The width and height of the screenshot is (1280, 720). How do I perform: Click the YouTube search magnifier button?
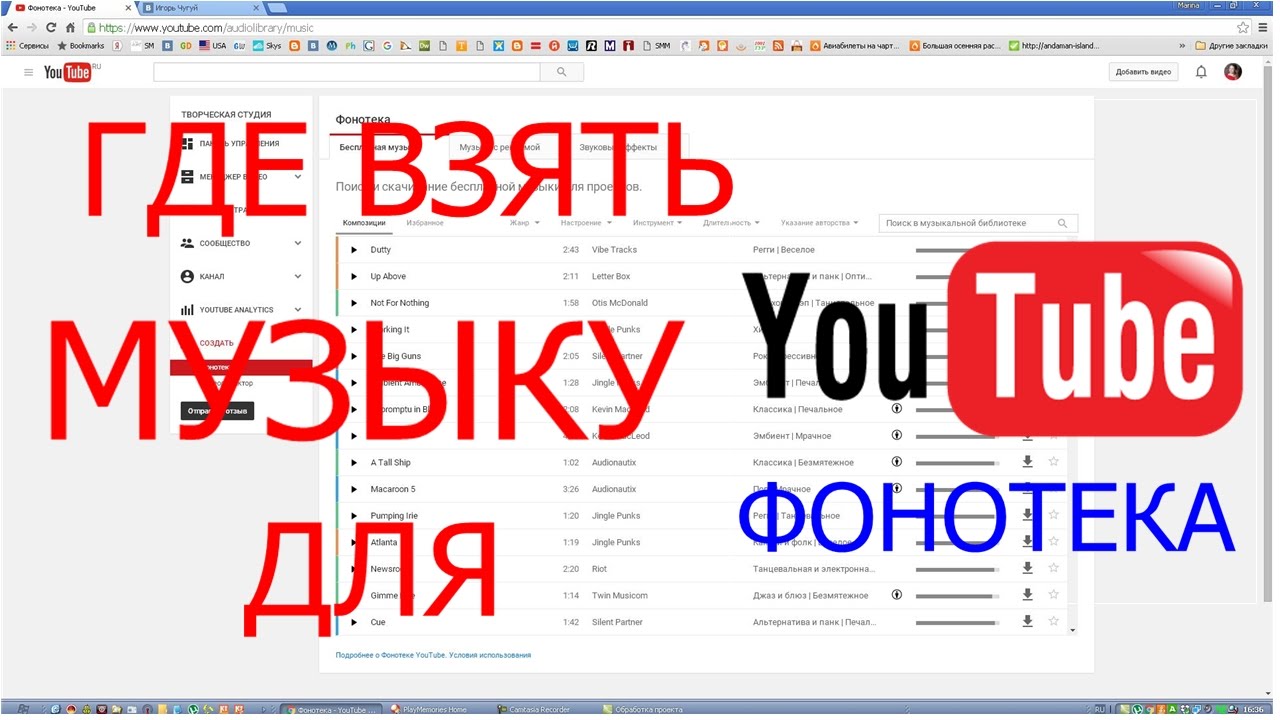click(x=562, y=72)
